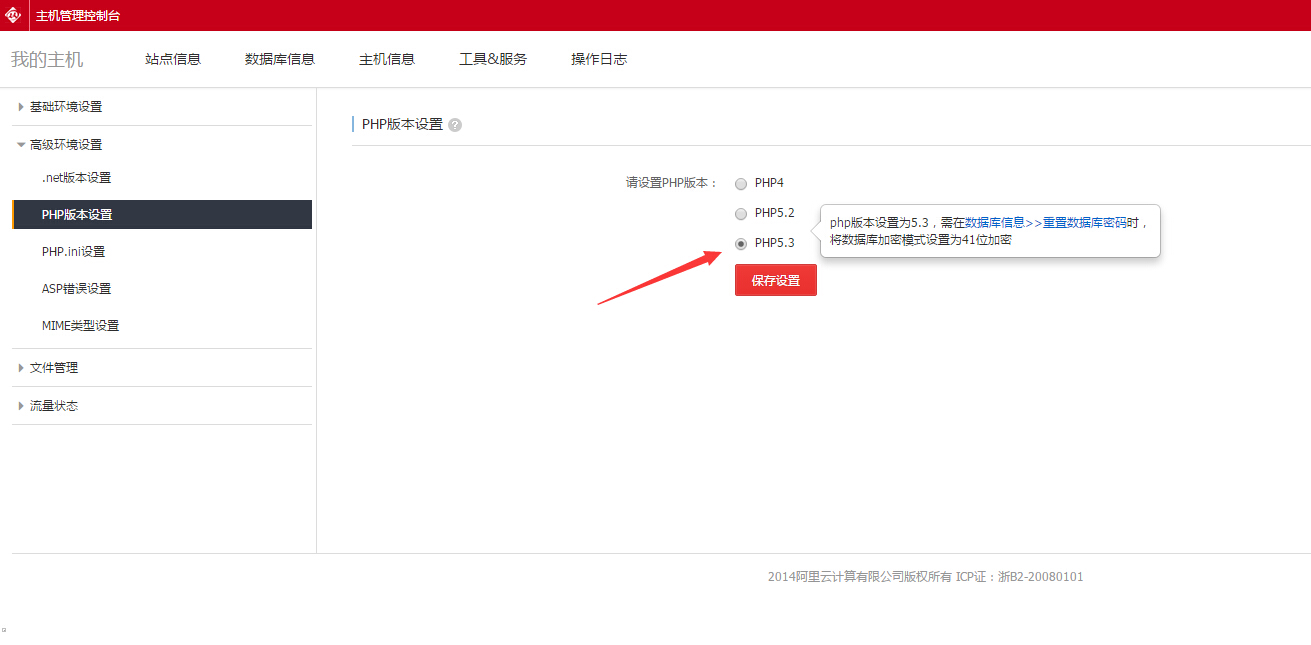Viewport: 1311px width, 645px height.
Task: Follow the 数据库信息>>重置数据库密码 tooltip link
Action: [x=1045, y=223]
